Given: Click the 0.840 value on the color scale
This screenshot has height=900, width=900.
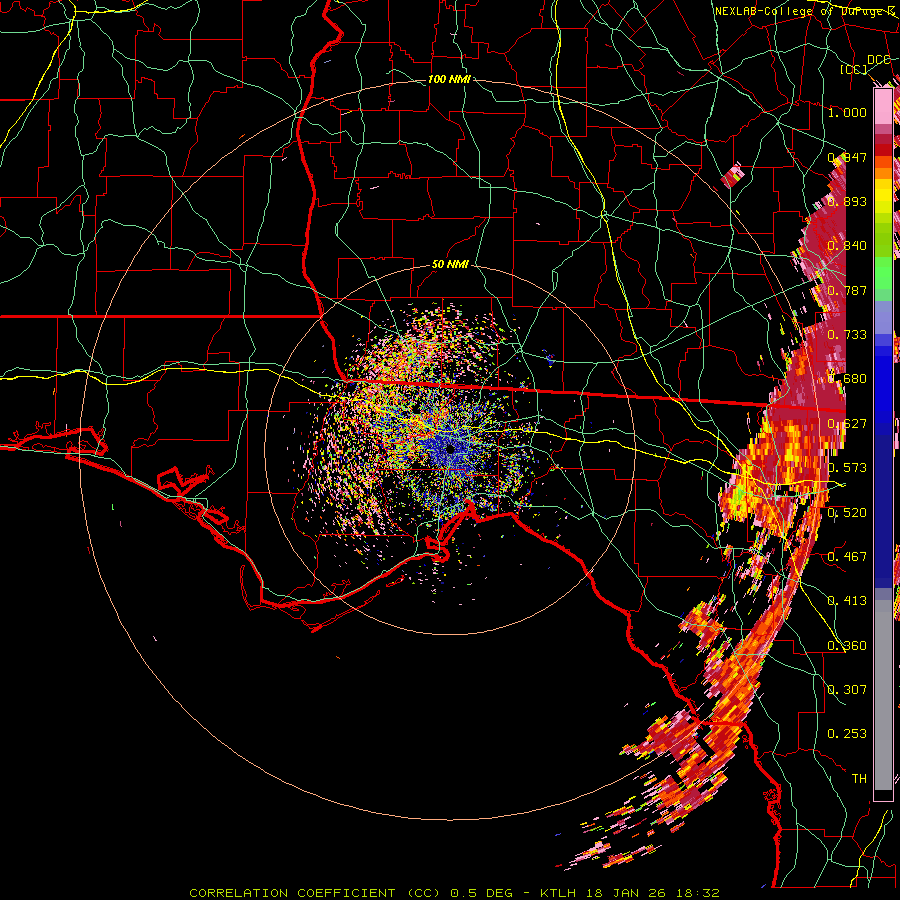Looking at the screenshot, I should [x=847, y=246].
